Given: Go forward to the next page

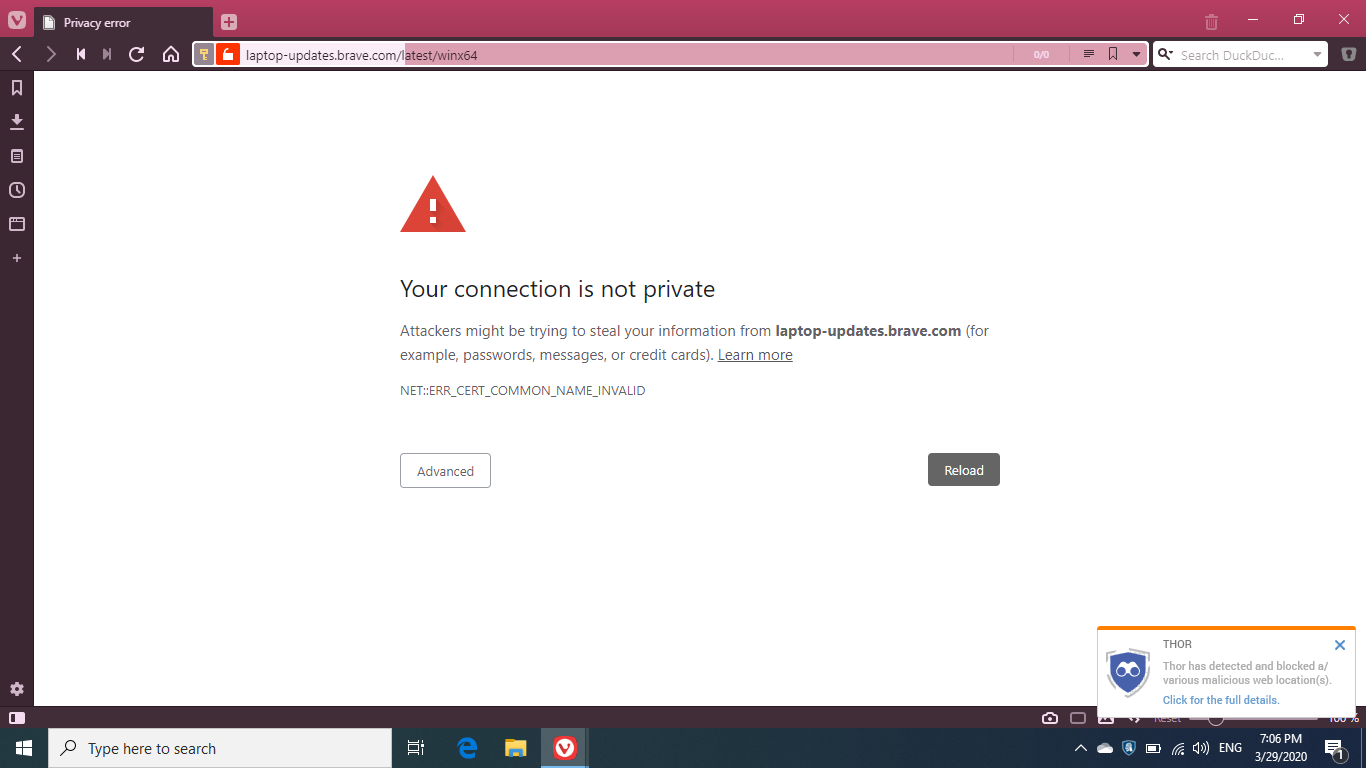Looking at the screenshot, I should point(50,54).
